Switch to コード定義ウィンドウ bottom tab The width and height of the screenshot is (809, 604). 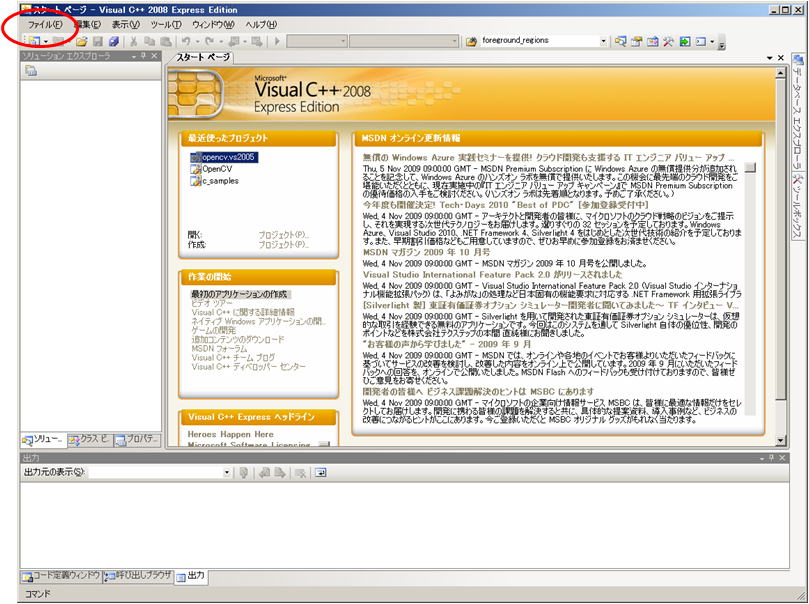tap(62, 576)
